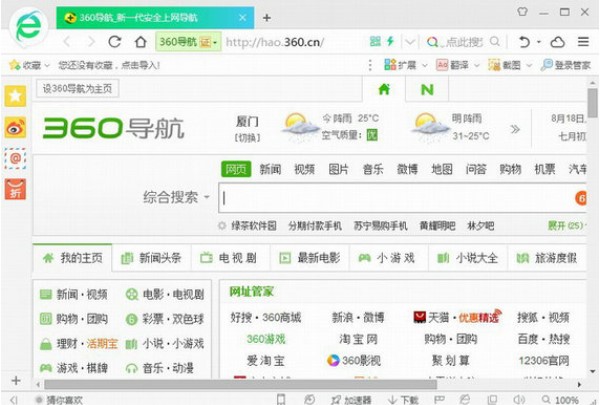
Task: Expand the 扩展 dropdown arrow
Action: tap(424, 65)
